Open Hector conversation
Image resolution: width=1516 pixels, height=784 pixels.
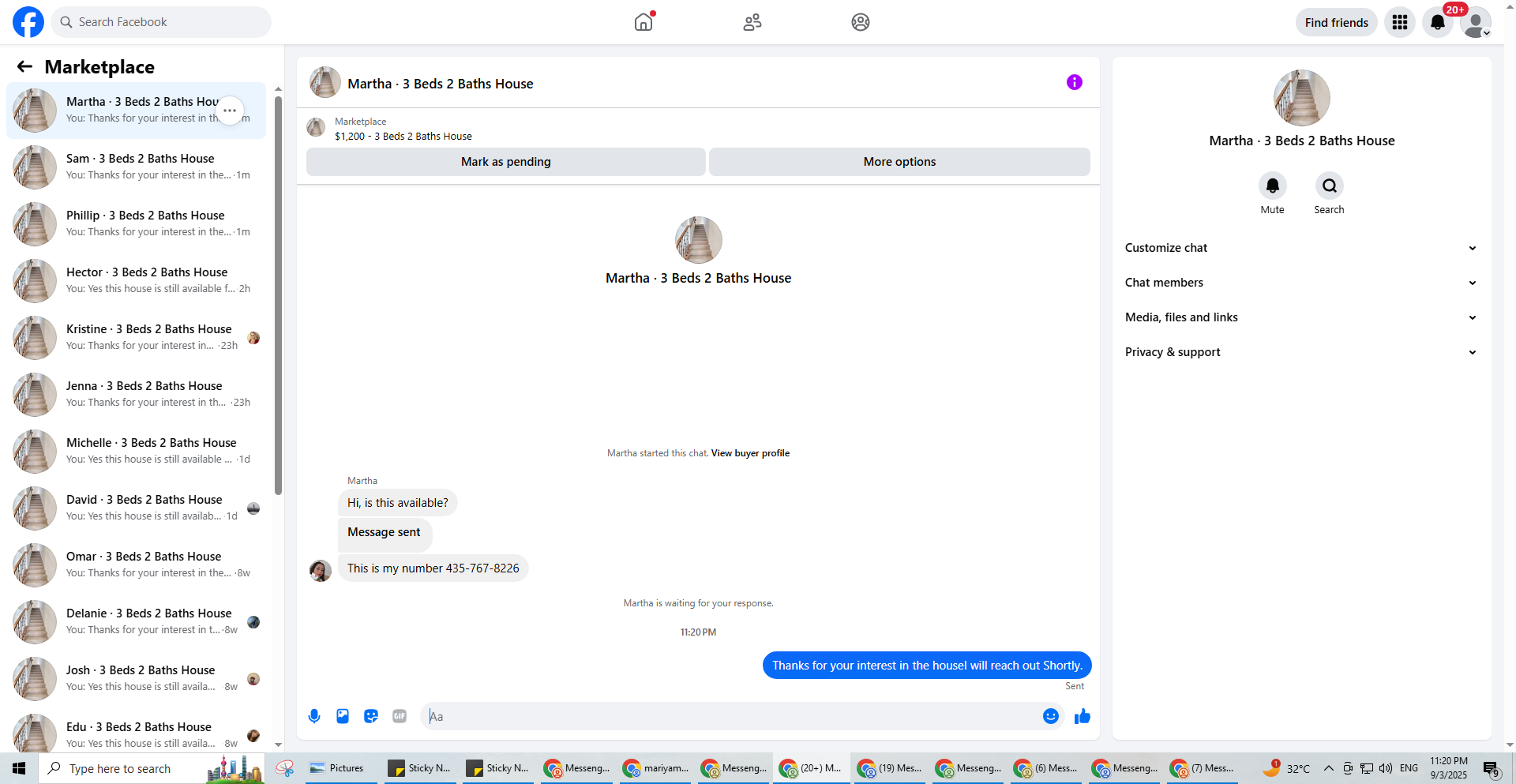click(x=136, y=280)
